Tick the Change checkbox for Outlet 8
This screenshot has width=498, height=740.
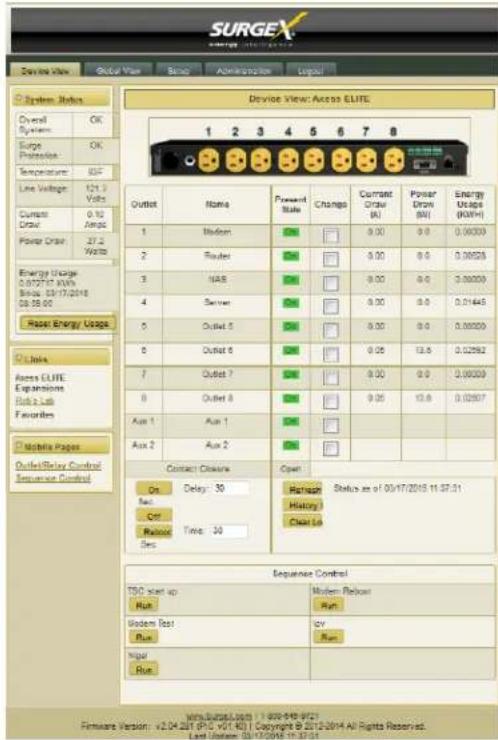click(331, 402)
